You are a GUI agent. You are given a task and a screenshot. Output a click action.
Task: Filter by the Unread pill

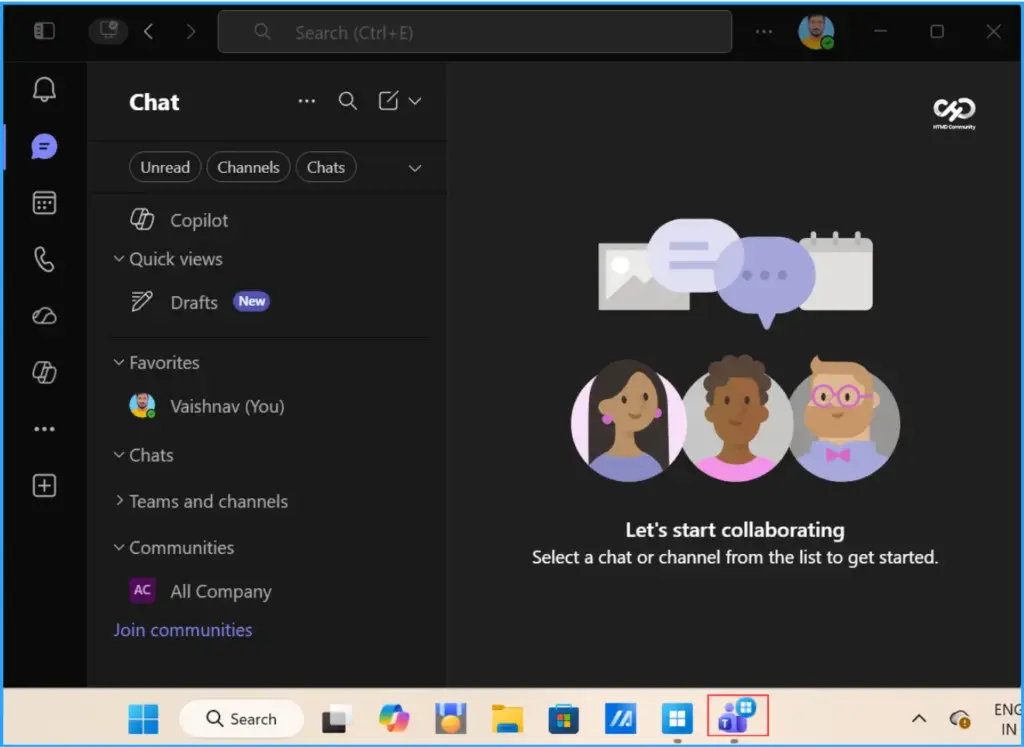point(165,168)
